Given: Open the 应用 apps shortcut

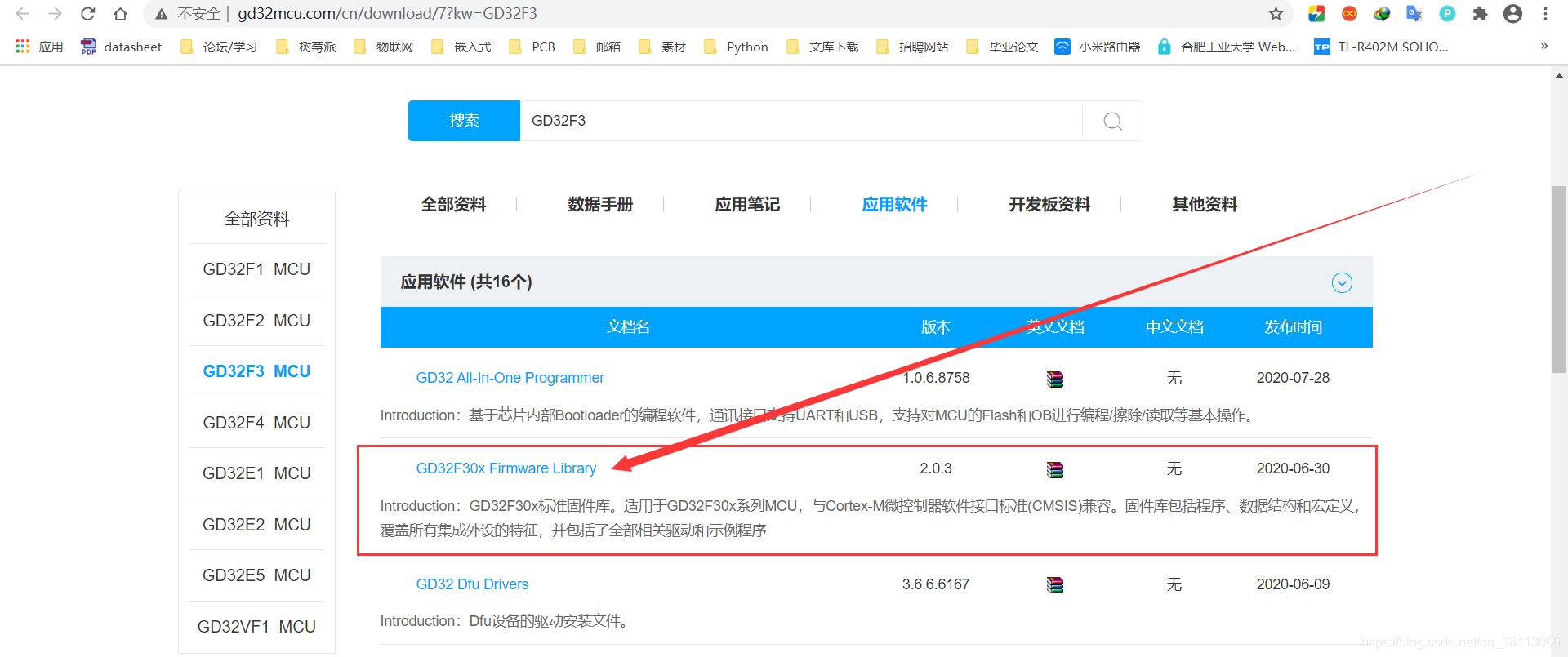Looking at the screenshot, I should tap(39, 47).
